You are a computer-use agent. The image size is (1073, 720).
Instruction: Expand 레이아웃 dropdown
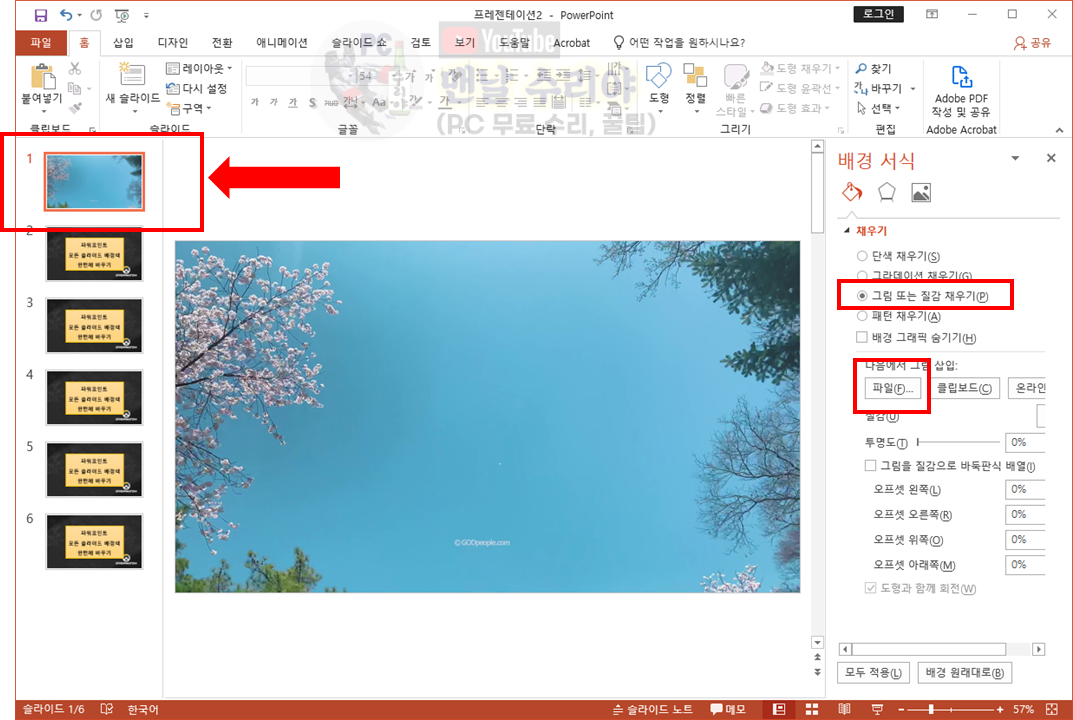pyautogui.click(x=199, y=68)
